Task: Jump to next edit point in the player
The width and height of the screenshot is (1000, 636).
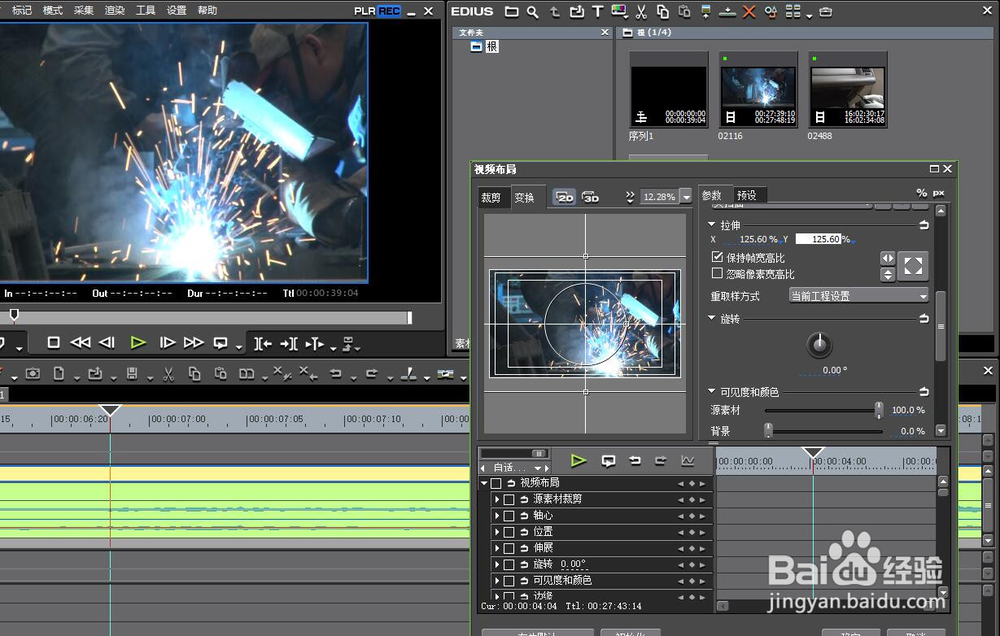Action: (x=288, y=344)
